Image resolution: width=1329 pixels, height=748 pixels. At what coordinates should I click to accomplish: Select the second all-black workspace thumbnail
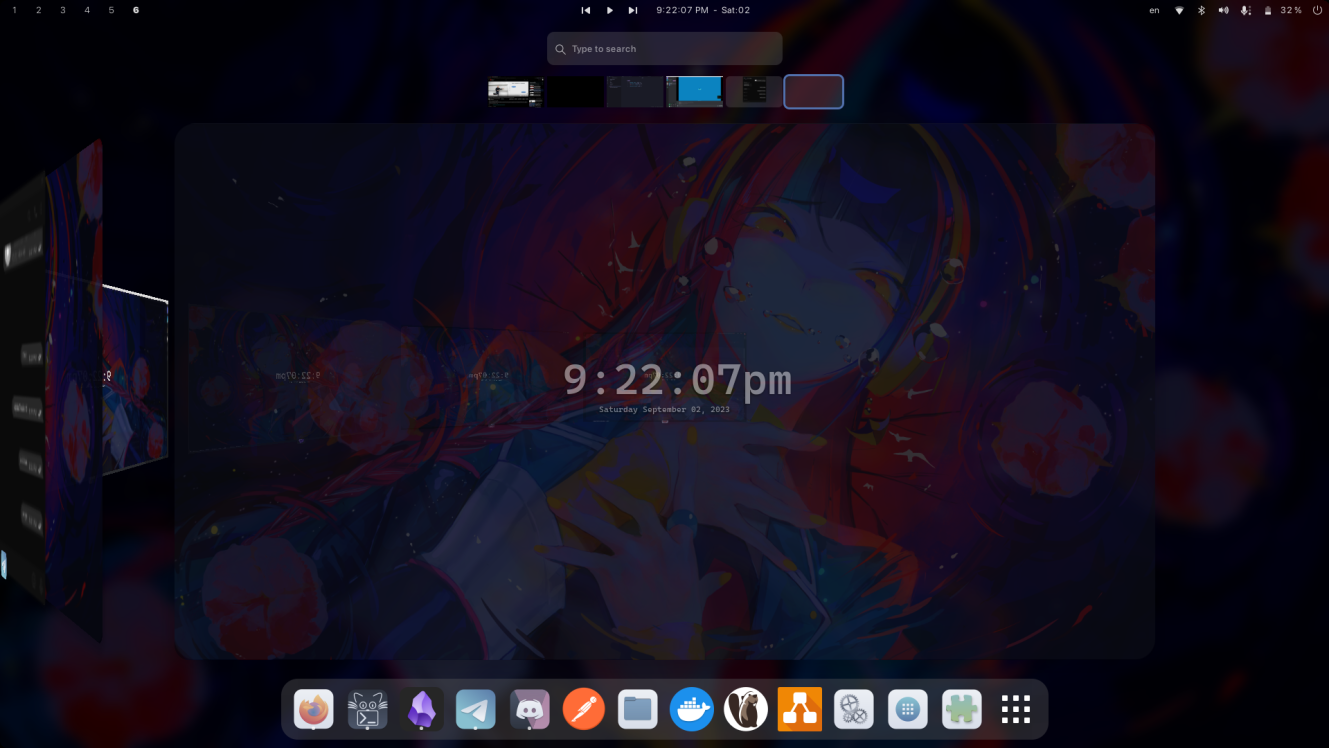click(575, 92)
